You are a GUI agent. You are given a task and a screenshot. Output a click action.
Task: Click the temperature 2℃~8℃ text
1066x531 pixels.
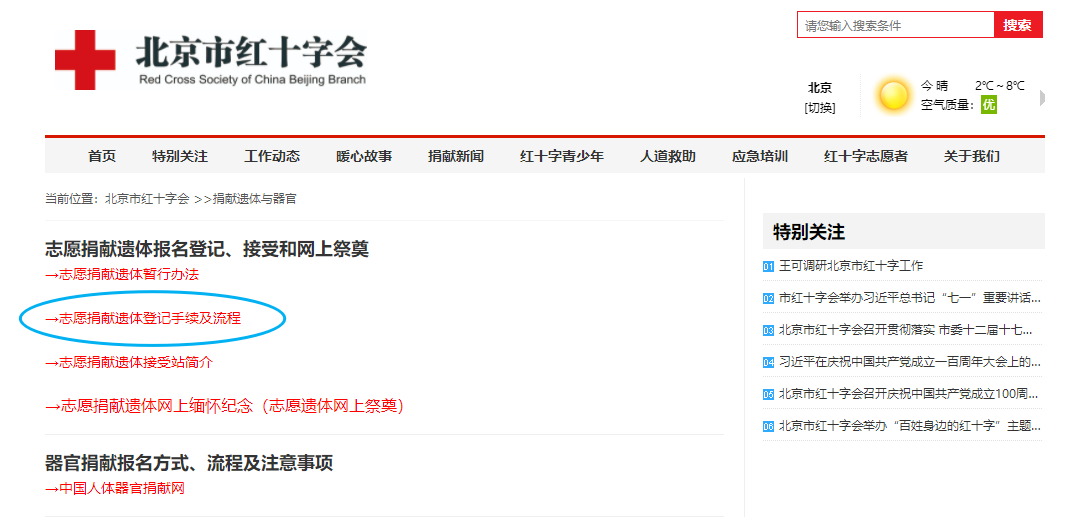pyautogui.click(x=999, y=86)
